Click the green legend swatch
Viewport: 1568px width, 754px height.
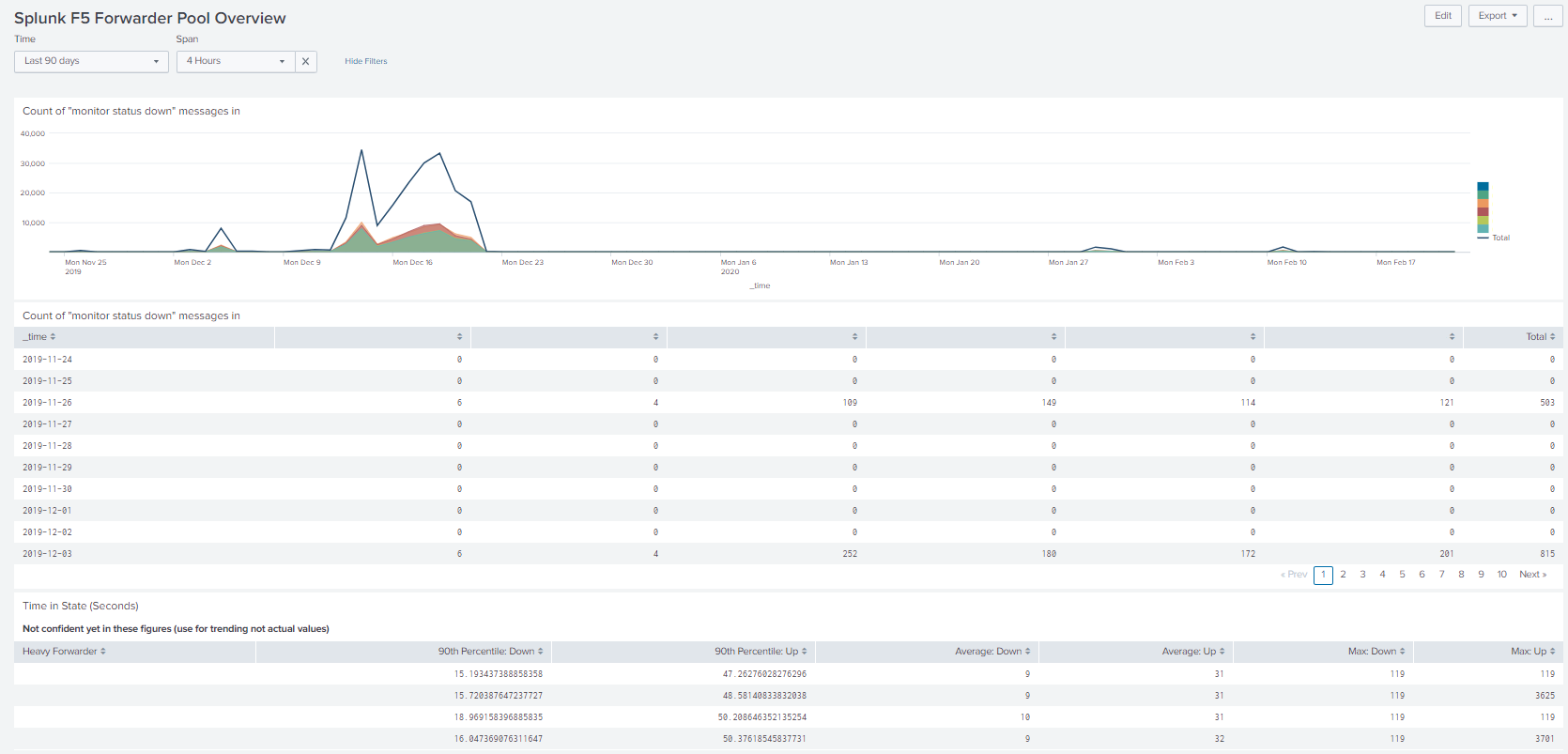coord(1483,194)
